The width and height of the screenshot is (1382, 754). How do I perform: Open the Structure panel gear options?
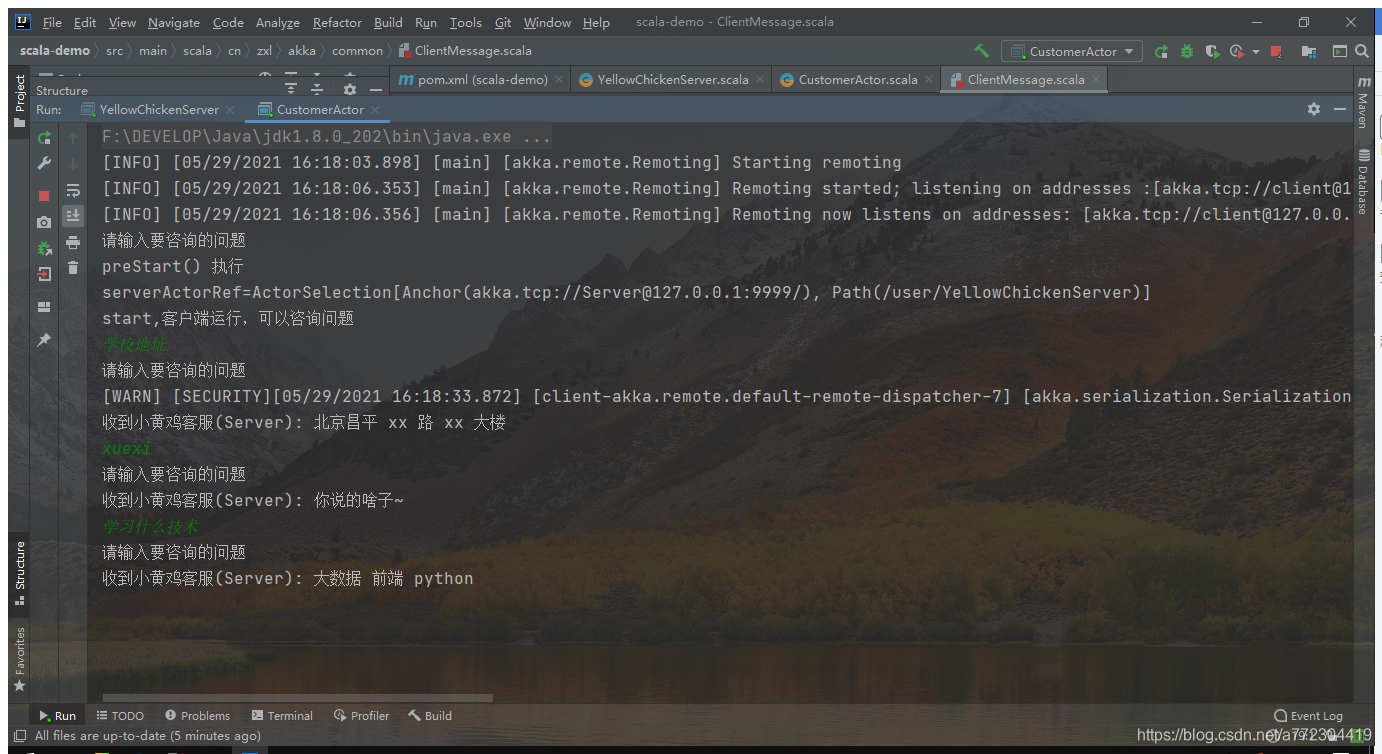pos(350,89)
